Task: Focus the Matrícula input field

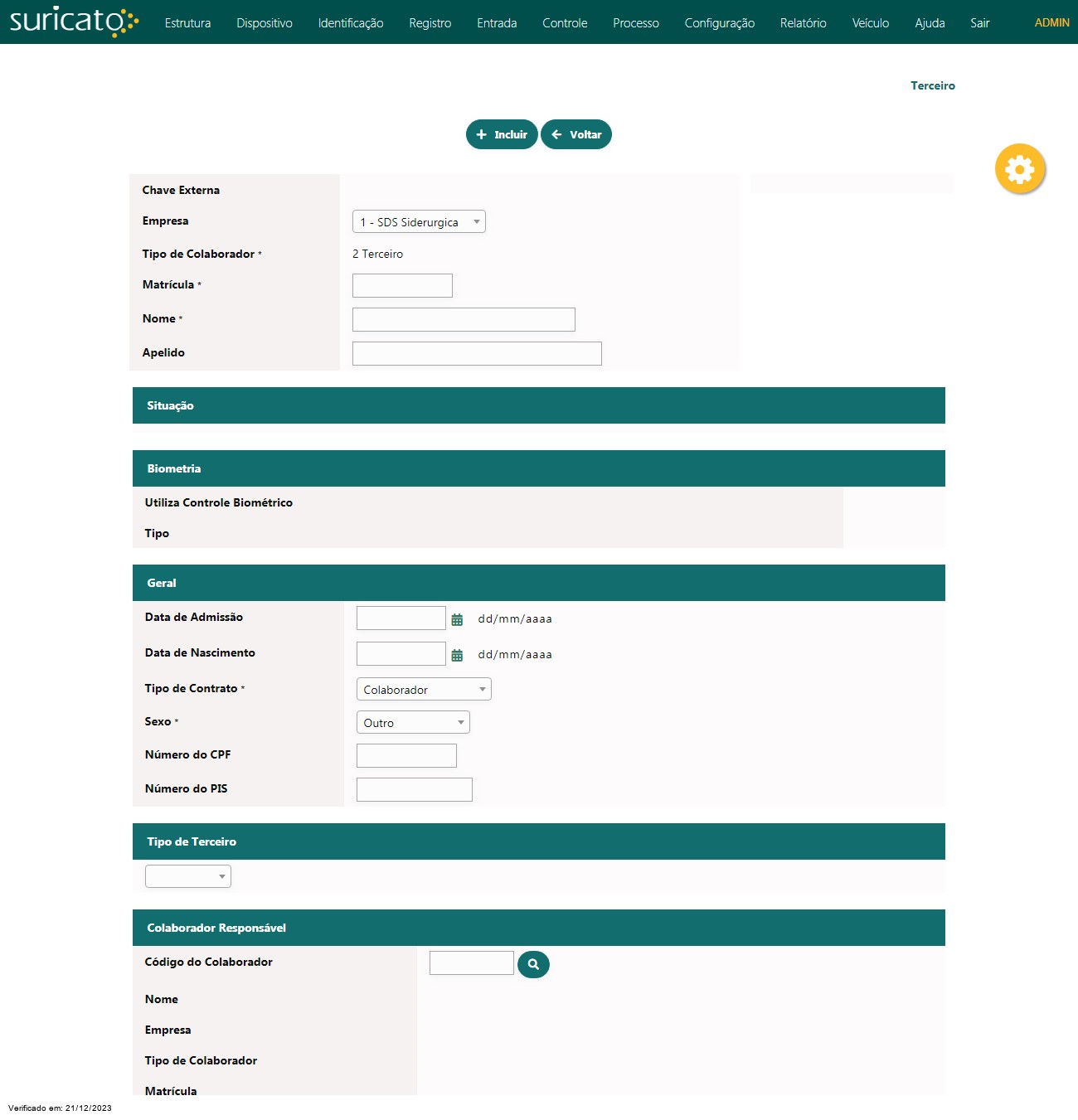Action: point(402,285)
